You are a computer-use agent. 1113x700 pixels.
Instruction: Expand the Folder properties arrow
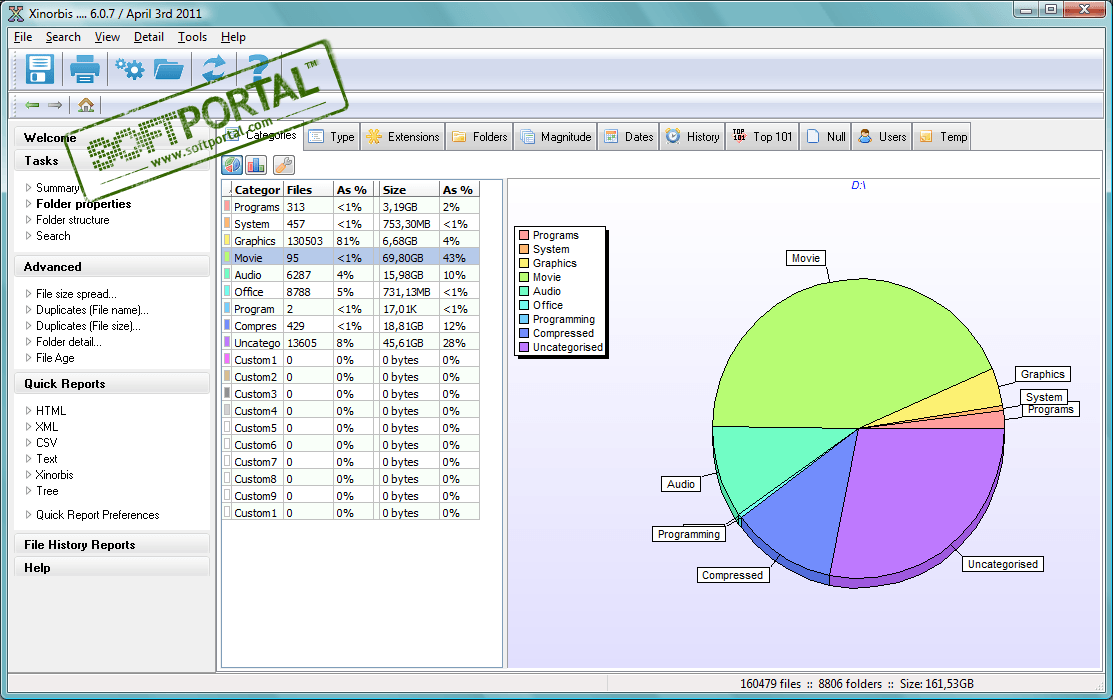(x=28, y=204)
